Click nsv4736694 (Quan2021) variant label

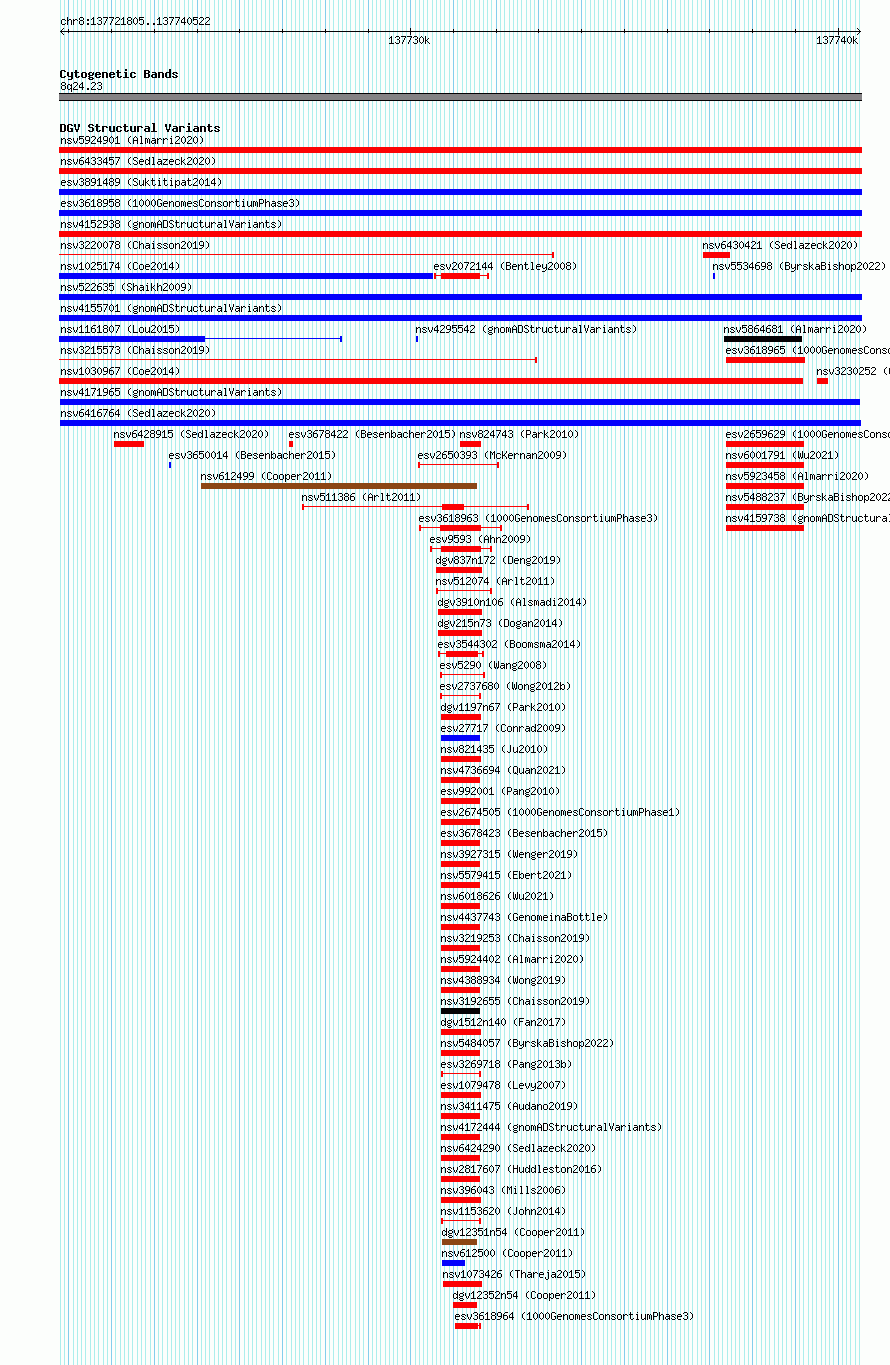503,770
